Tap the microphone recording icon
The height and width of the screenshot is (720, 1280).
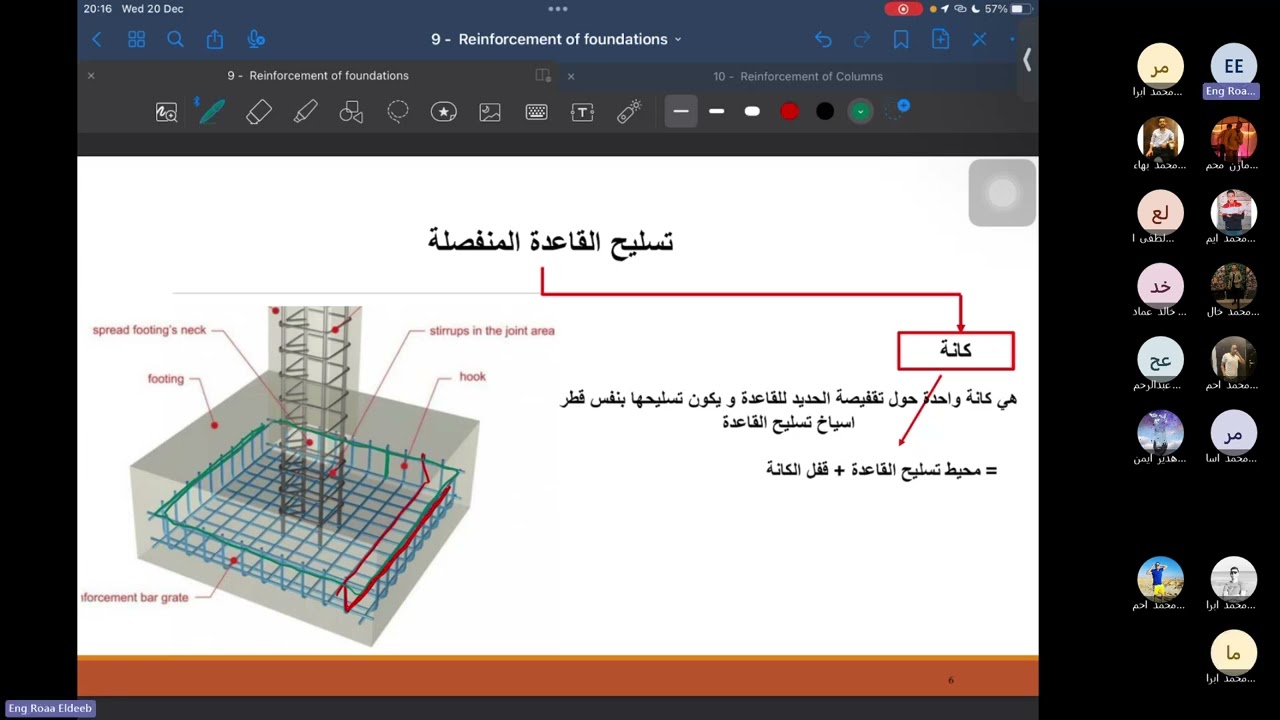coord(256,39)
